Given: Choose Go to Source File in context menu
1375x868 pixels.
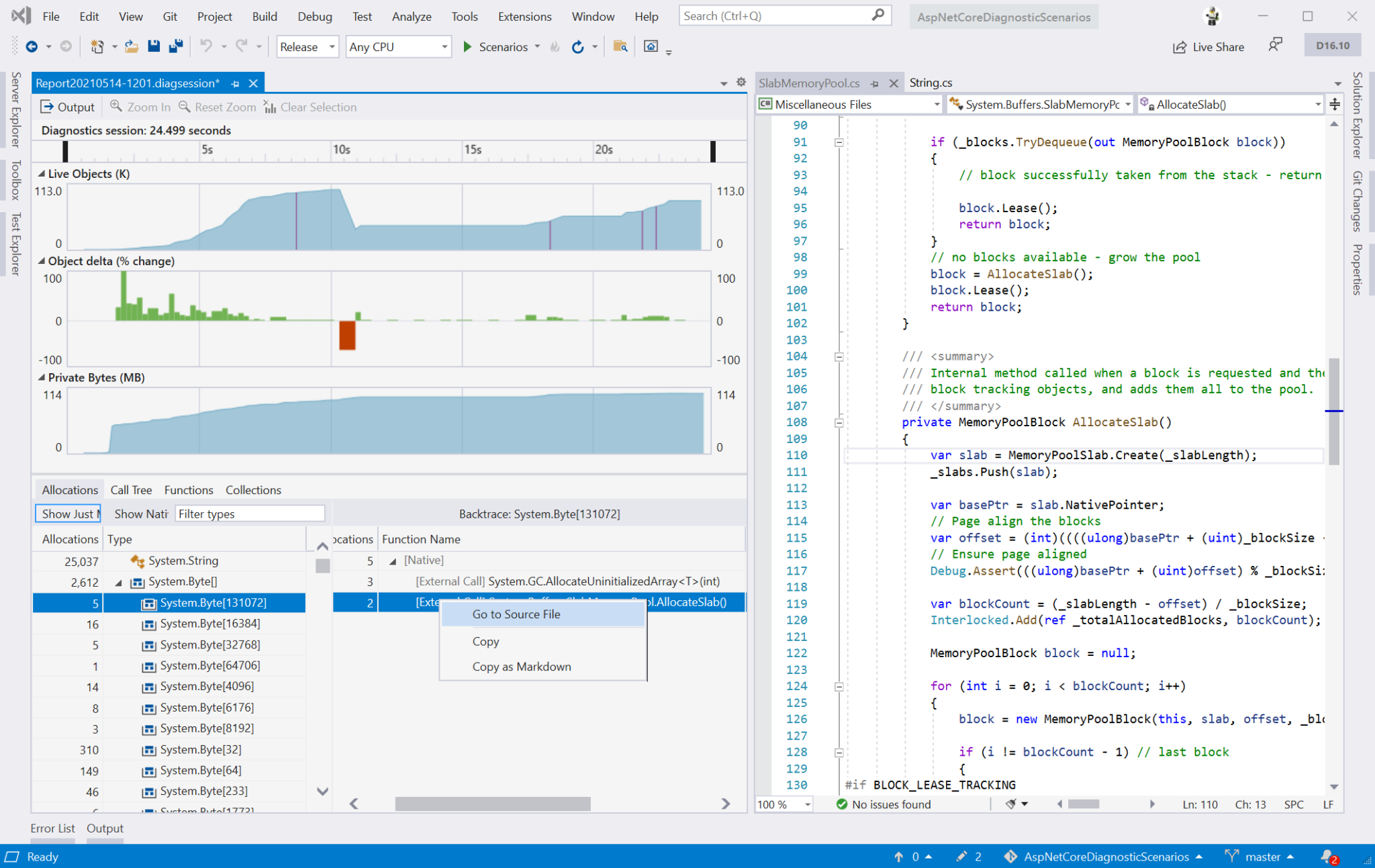Looking at the screenshot, I should [x=542, y=614].
